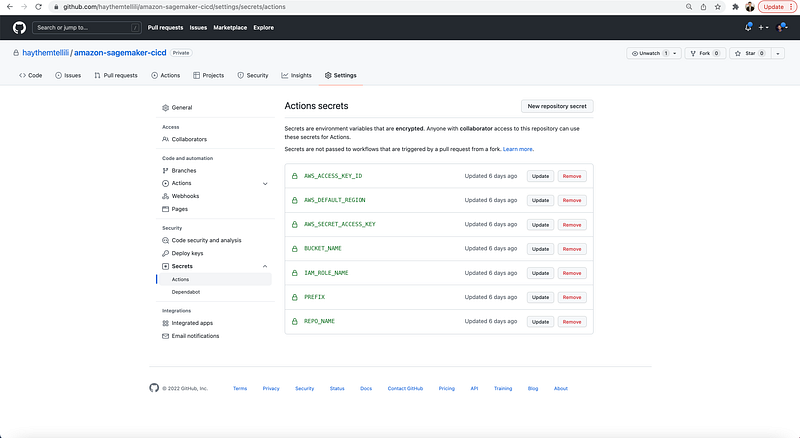
Task: Open Email notifications in sidebar
Action: pyautogui.click(x=190, y=336)
